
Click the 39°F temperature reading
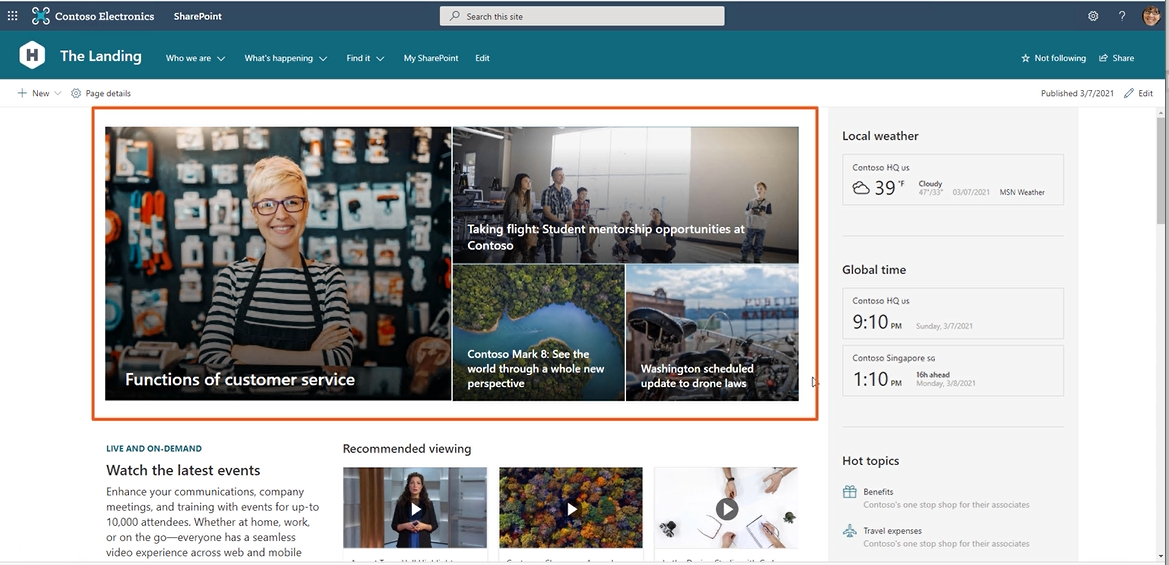coord(889,188)
